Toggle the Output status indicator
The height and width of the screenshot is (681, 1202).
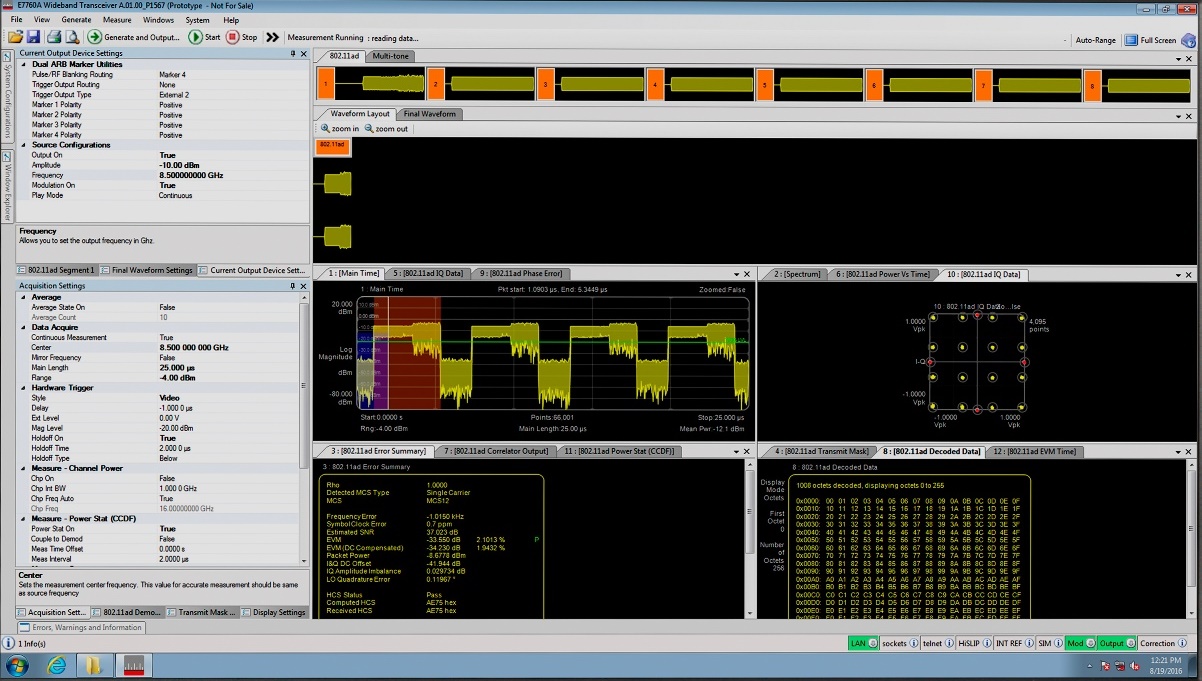pos(1114,643)
